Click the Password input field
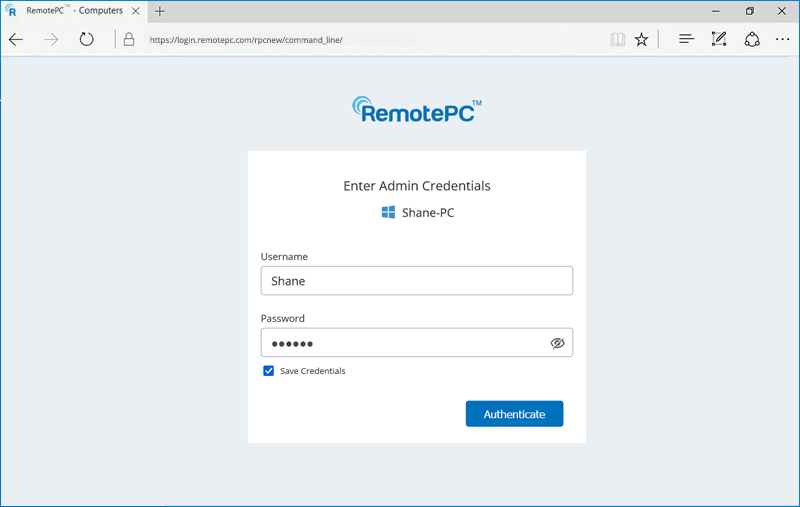This screenshot has width=800, height=507. 400,343
